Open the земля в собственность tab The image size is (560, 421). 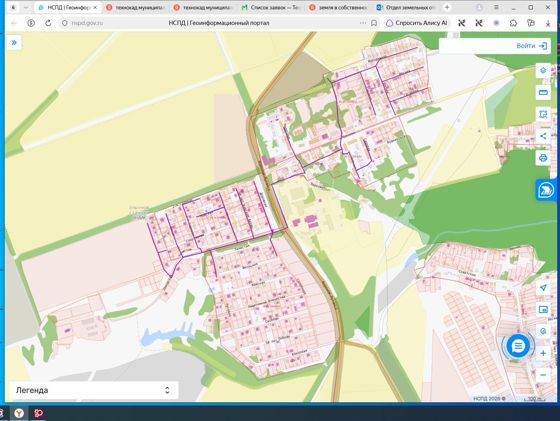338,7
